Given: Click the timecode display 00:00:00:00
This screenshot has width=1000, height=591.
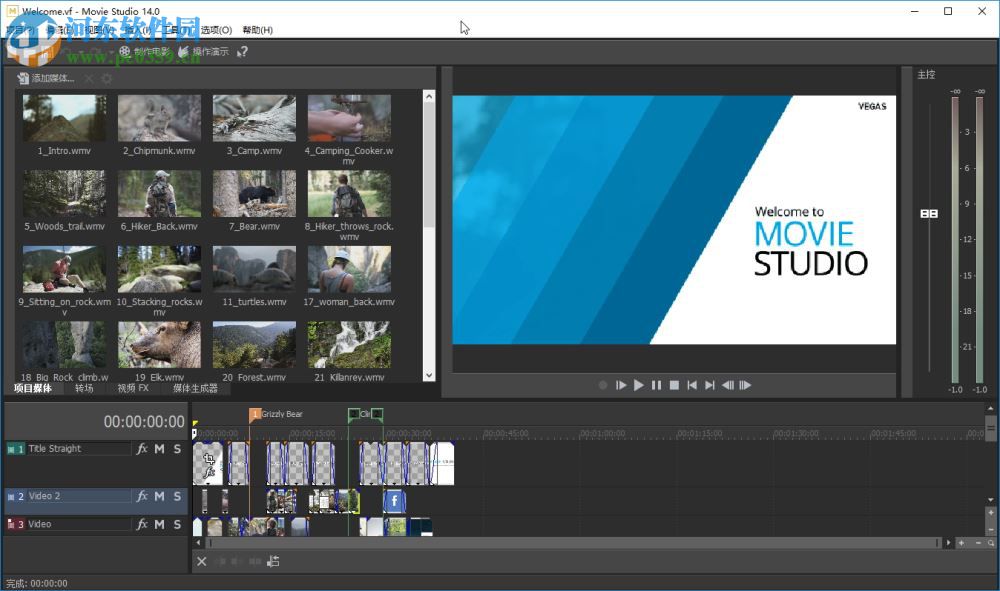Looking at the screenshot, I should coord(144,422).
